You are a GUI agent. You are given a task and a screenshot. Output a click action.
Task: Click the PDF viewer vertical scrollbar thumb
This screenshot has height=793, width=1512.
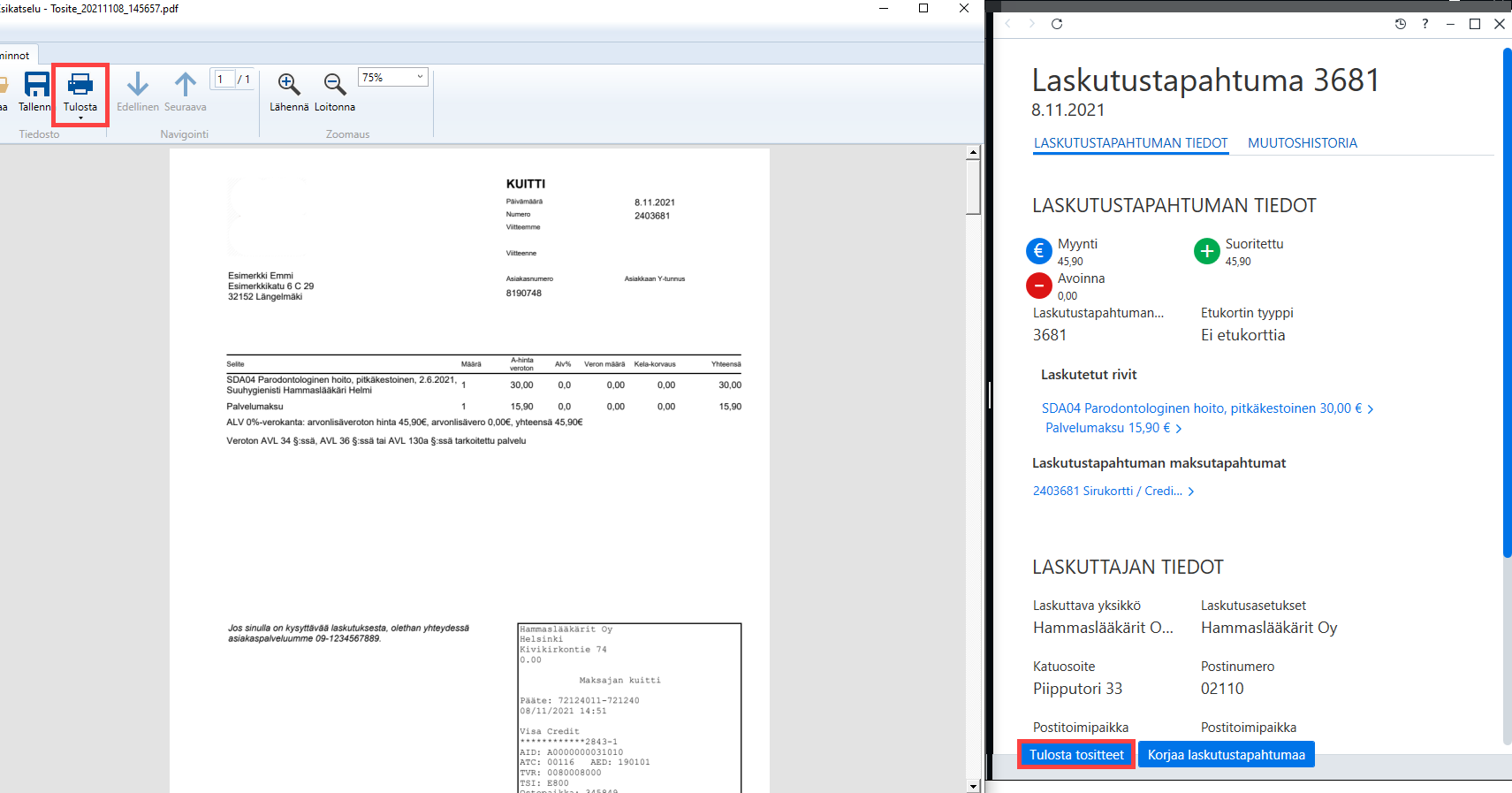973,187
